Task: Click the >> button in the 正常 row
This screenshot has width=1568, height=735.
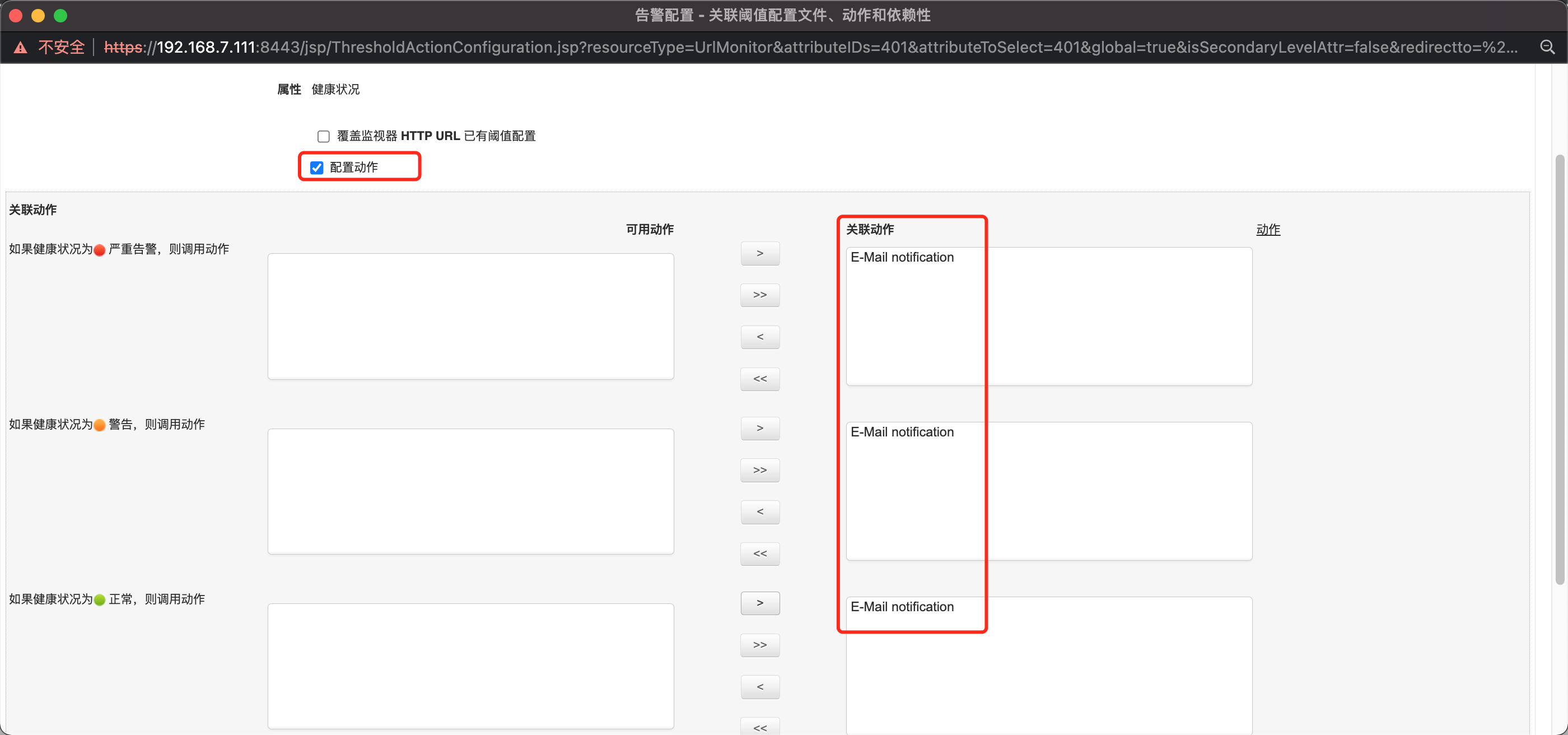Action: coord(760,645)
